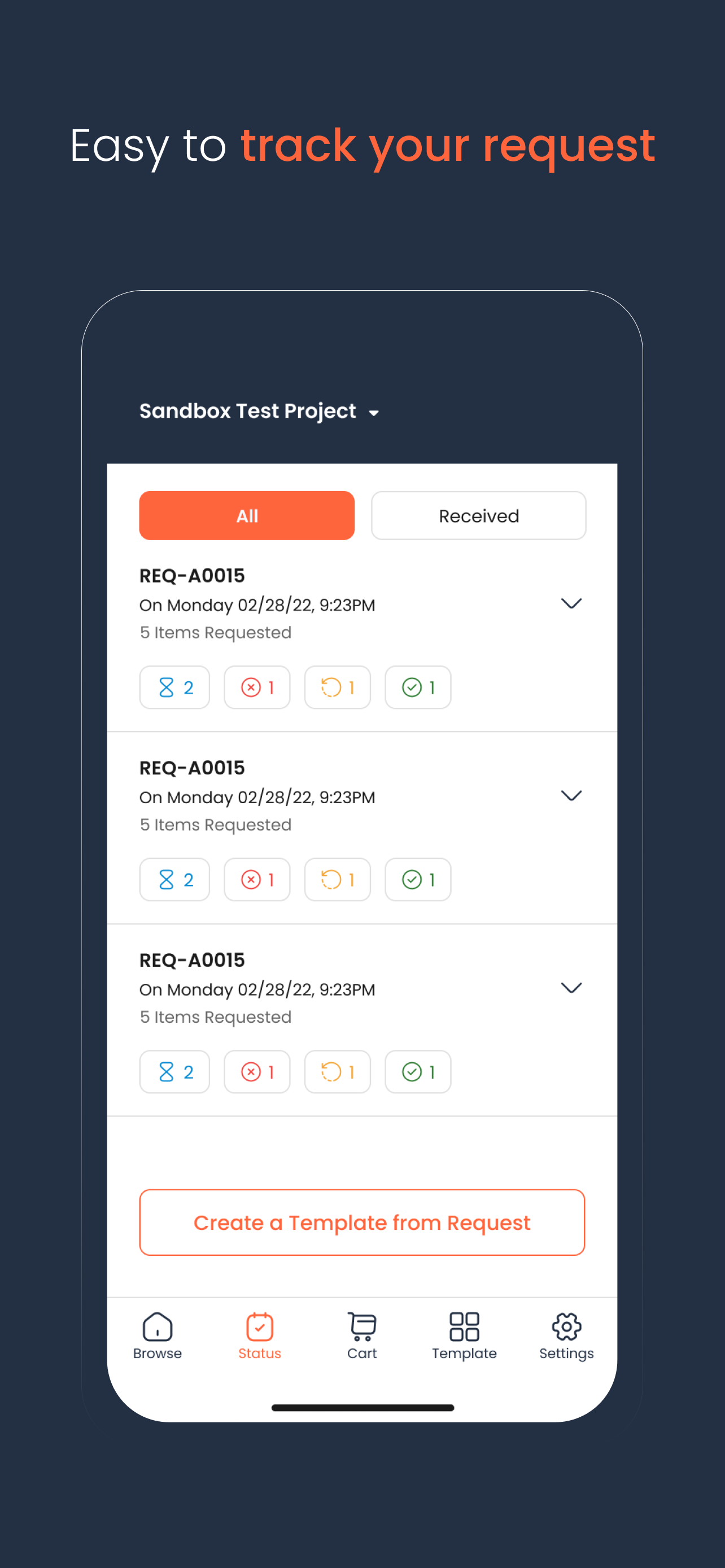
Task: Open the first REQ-A0015 request title
Action: (x=192, y=575)
